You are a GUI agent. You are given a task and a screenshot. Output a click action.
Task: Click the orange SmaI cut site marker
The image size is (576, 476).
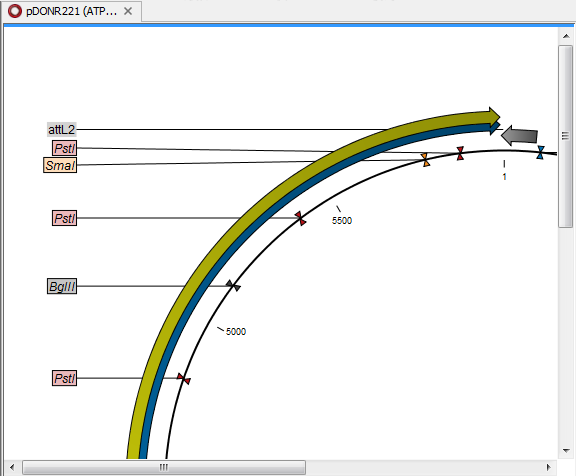tap(425, 160)
